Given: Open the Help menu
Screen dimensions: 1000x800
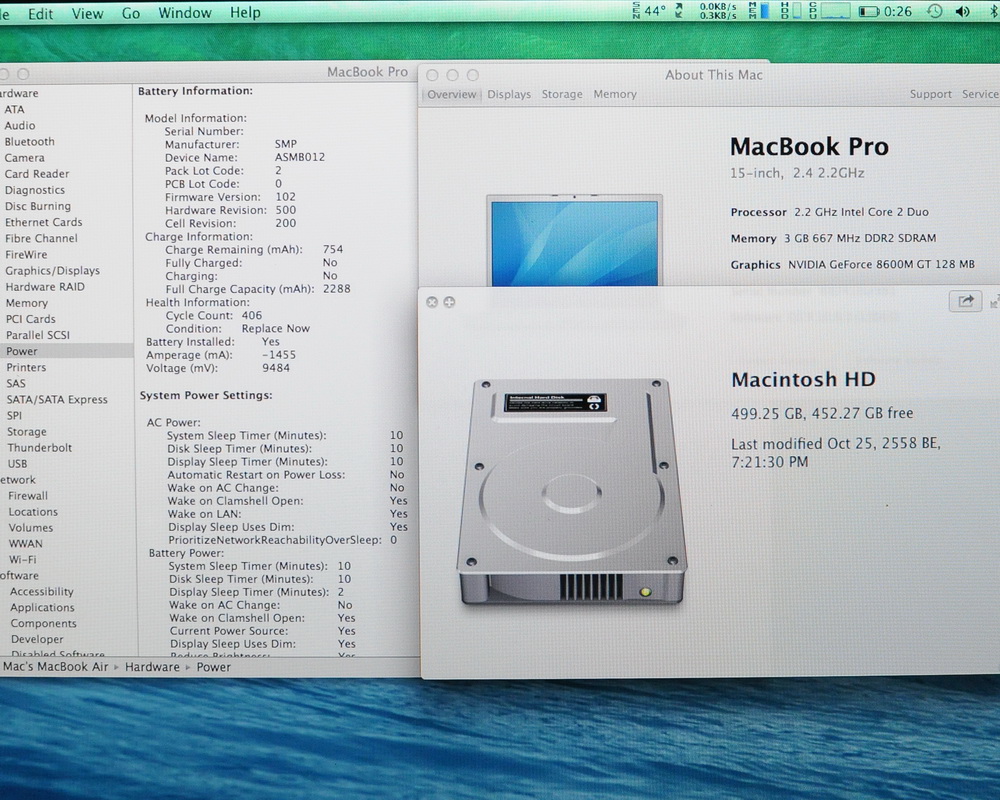Looking at the screenshot, I should click(246, 13).
